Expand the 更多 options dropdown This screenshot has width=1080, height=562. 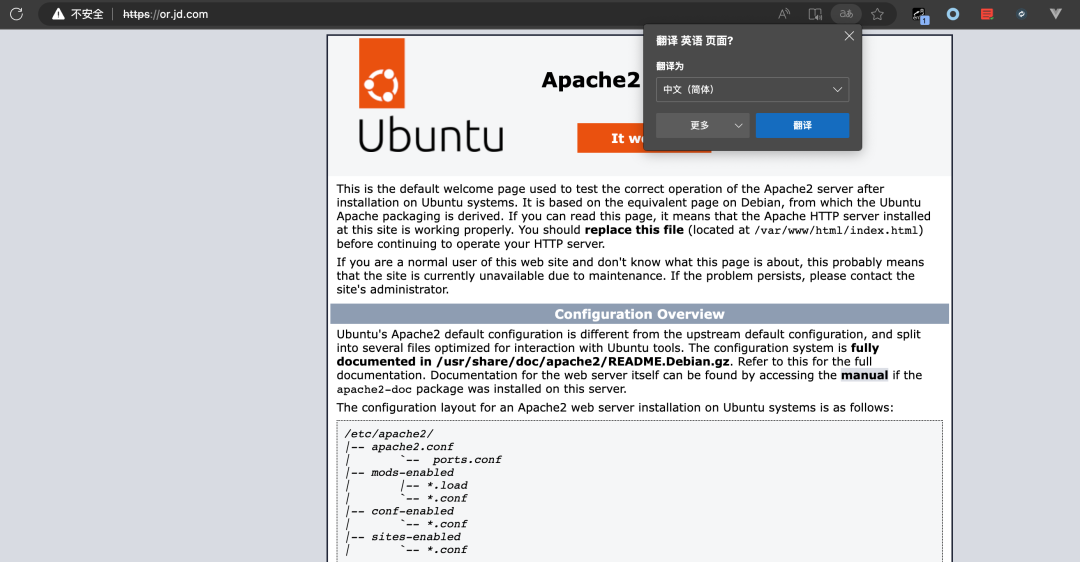[703, 125]
